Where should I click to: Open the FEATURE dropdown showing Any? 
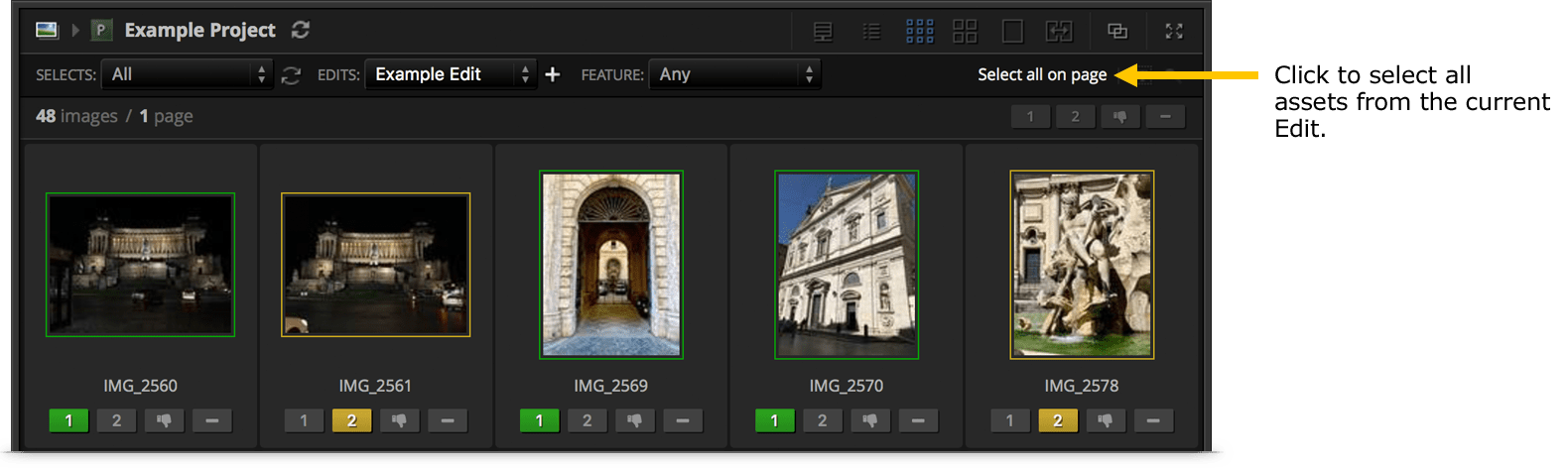click(x=735, y=74)
